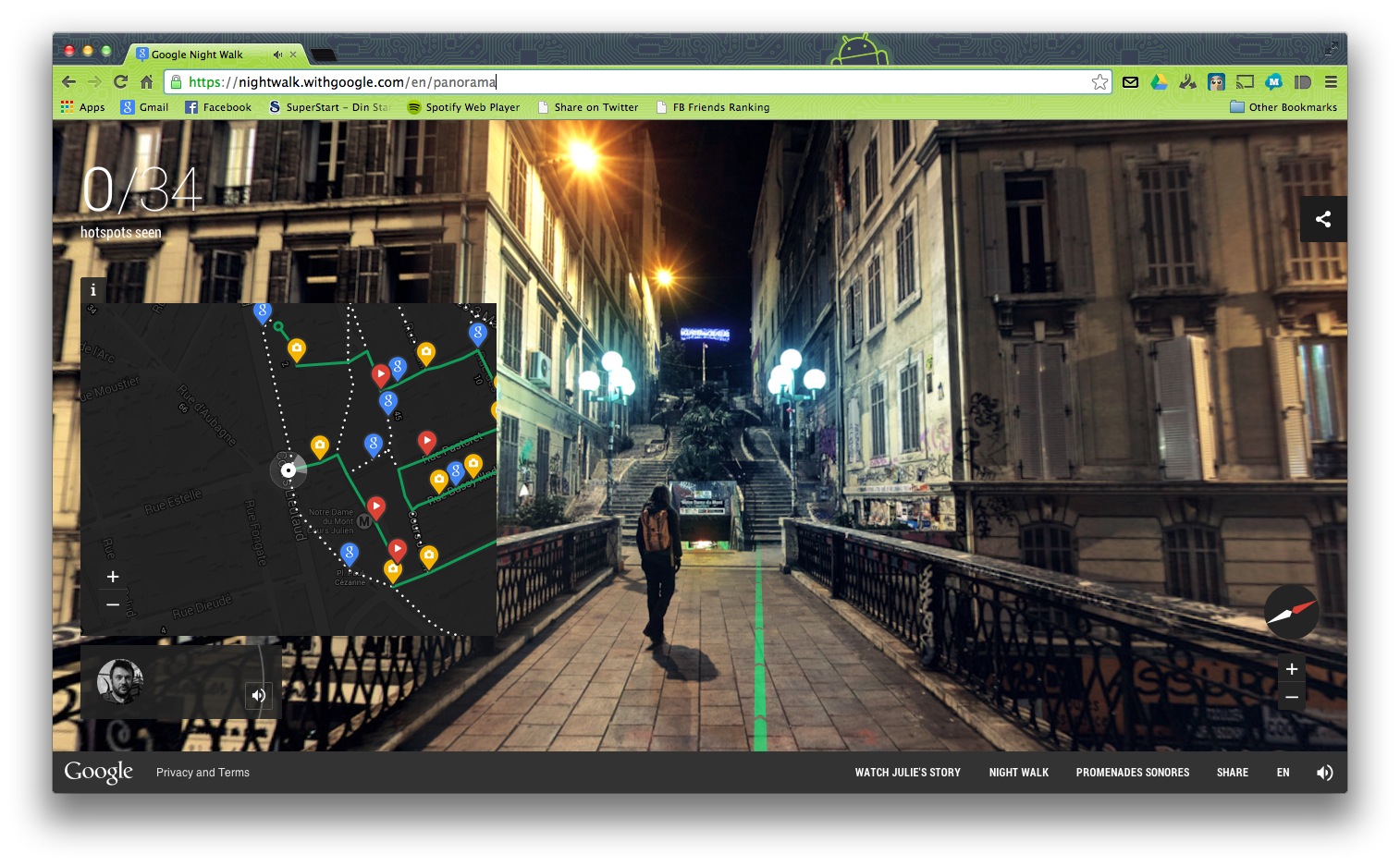Select NIGHT WALK in the bottom menu
Viewport: 1400px width, 866px height.
pos(1019,772)
